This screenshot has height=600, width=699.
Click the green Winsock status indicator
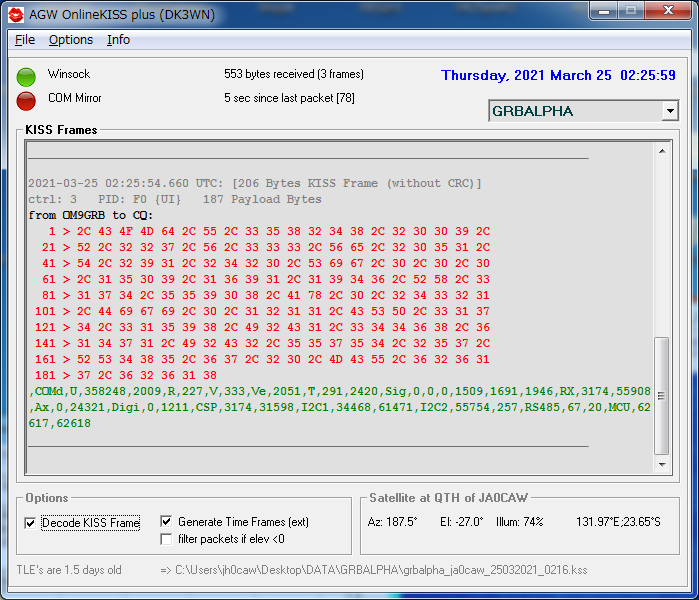(x=26, y=77)
